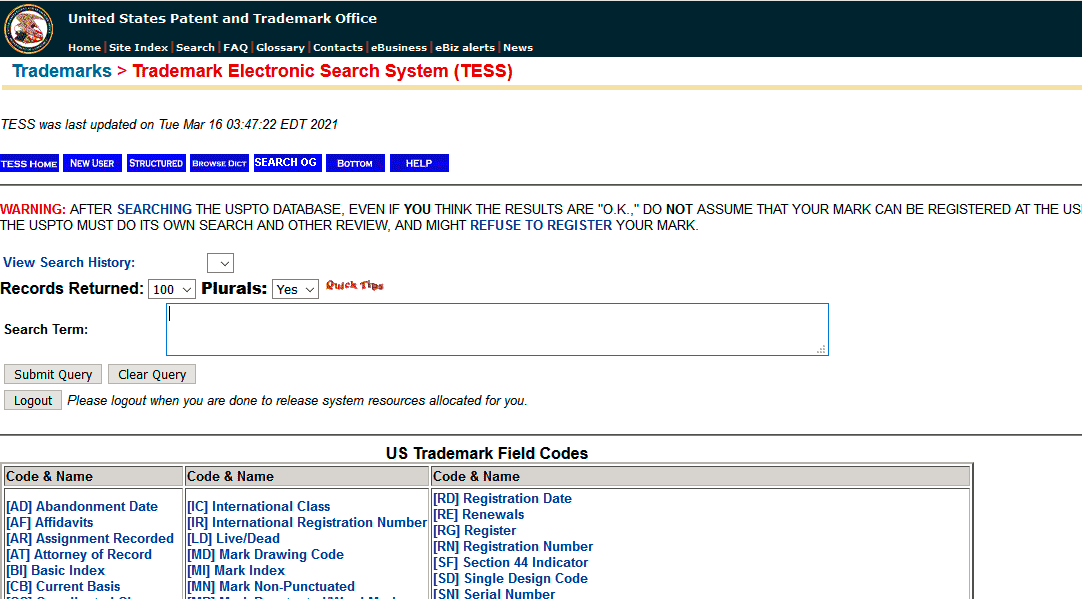The image size is (1082, 599).
Task: Open the [MN] Mark Non-Punctuated field code
Action: (x=270, y=586)
